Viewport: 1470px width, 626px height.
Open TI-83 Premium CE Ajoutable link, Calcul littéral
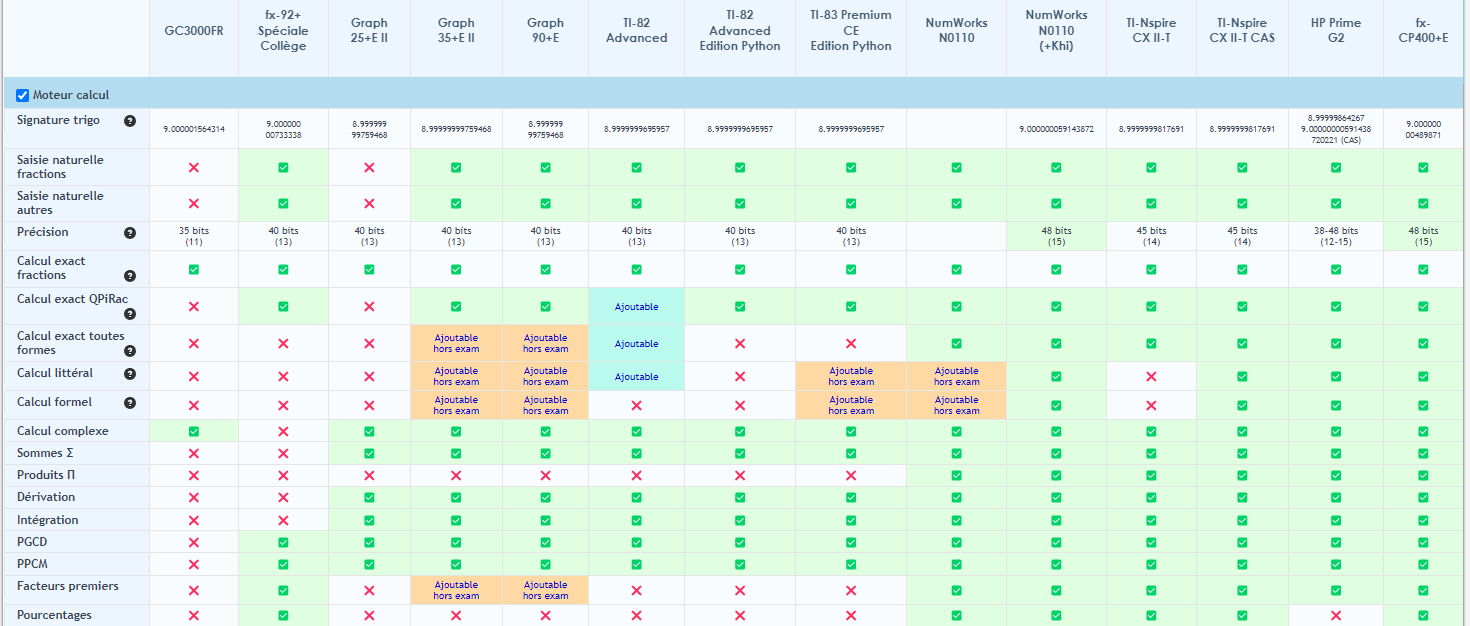coord(851,376)
